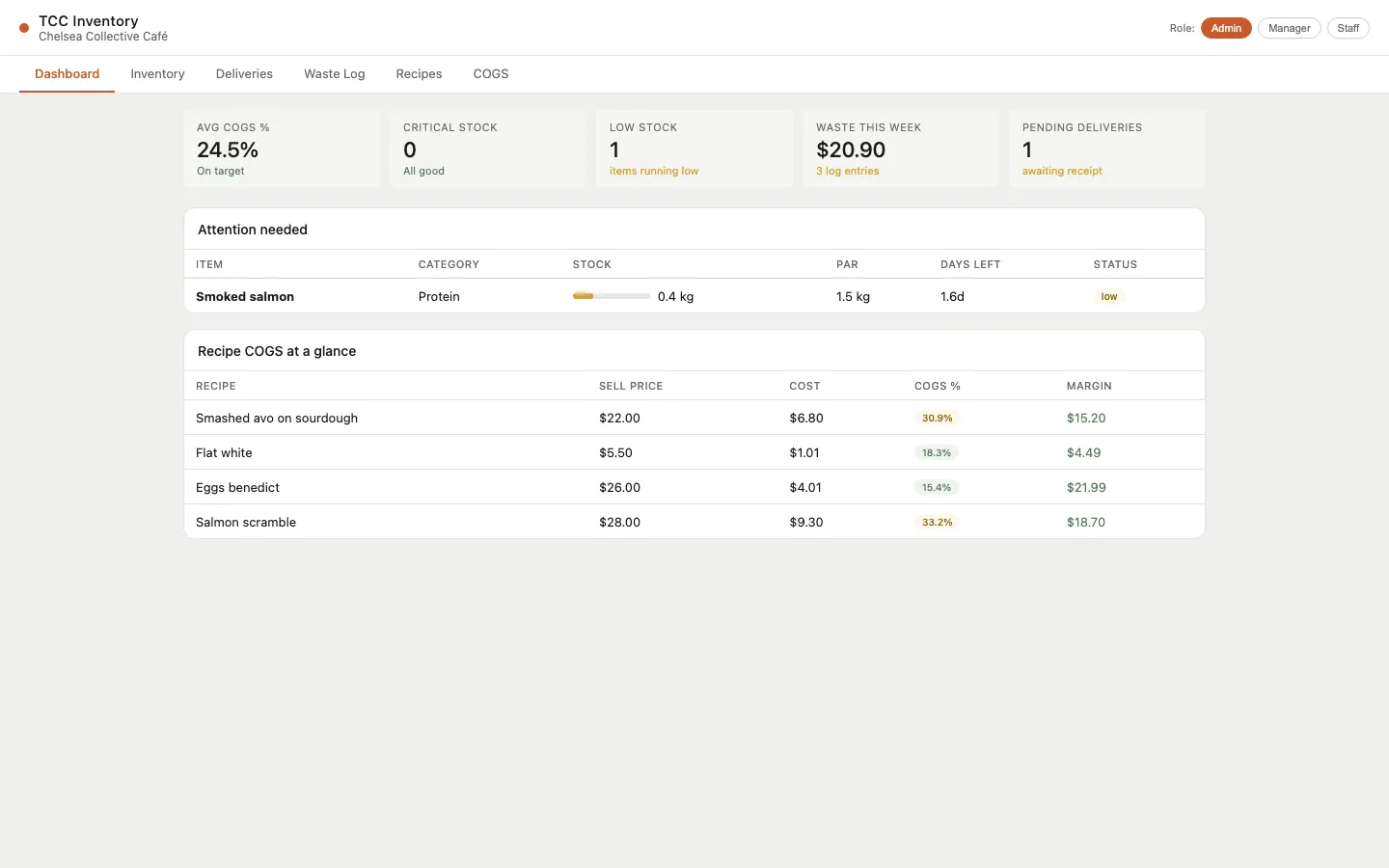
Task: Click the 'low' status badge
Action: (1109, 296)
